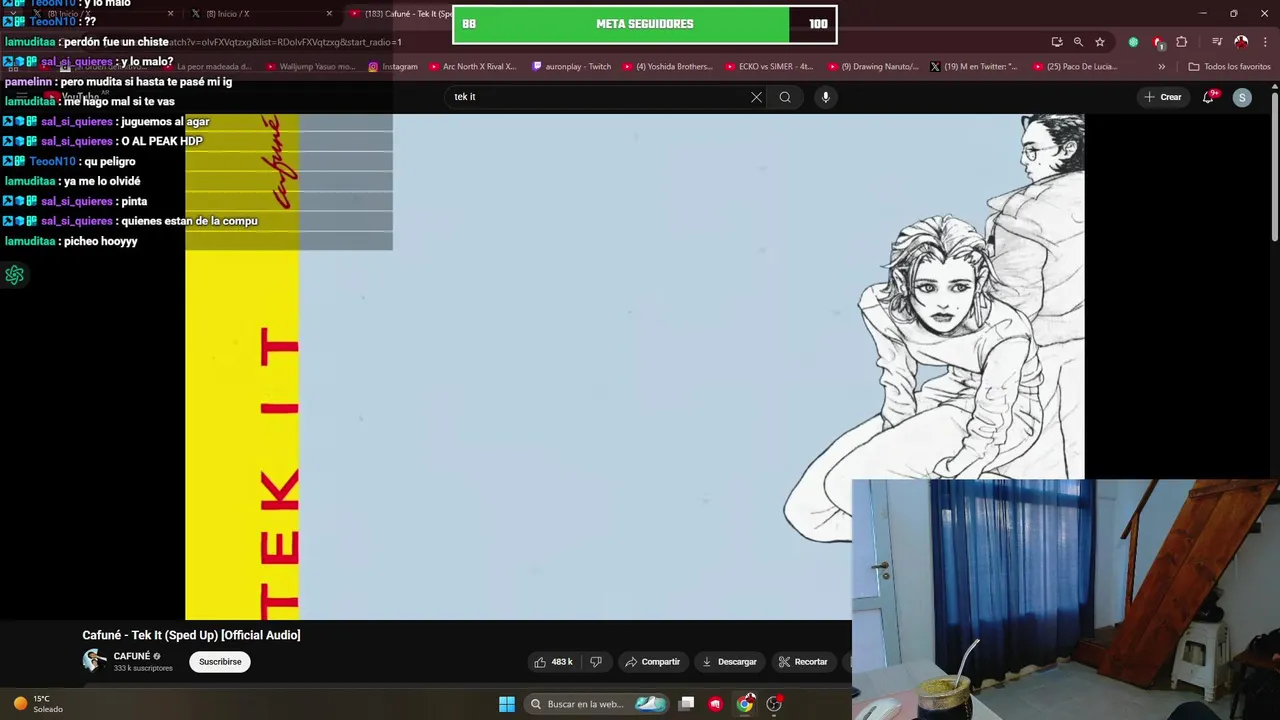The image size is (1280, 720).
Task: Click the ChatGPT overlay icon on the left
Action: [x=14, y=275]
